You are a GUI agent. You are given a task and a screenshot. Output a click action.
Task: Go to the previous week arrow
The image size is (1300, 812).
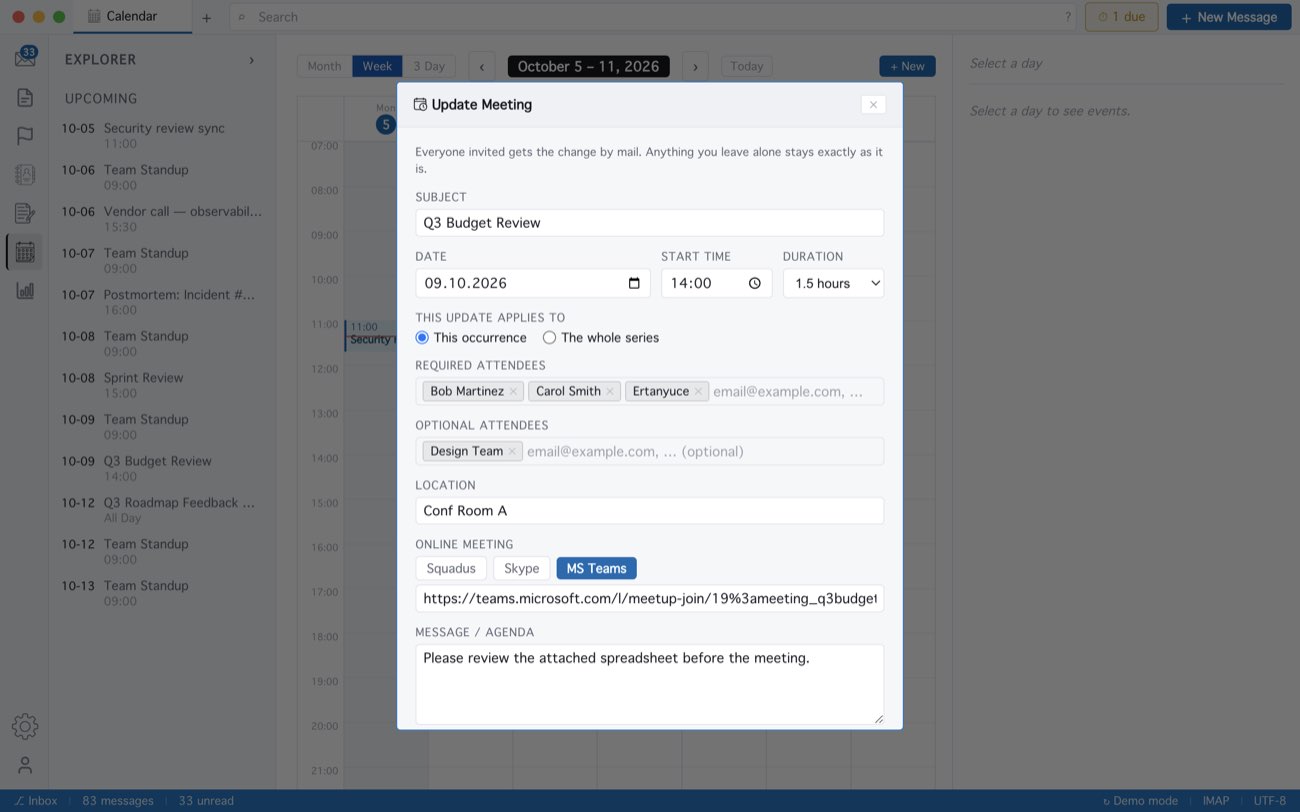[x=482, y=66]
